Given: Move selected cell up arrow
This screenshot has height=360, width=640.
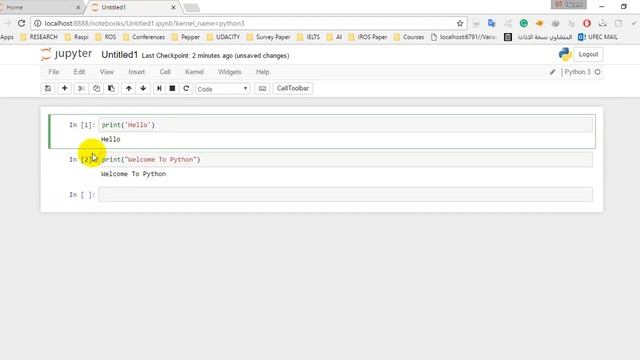Looking at the screenshot, I should coord(129,89).
